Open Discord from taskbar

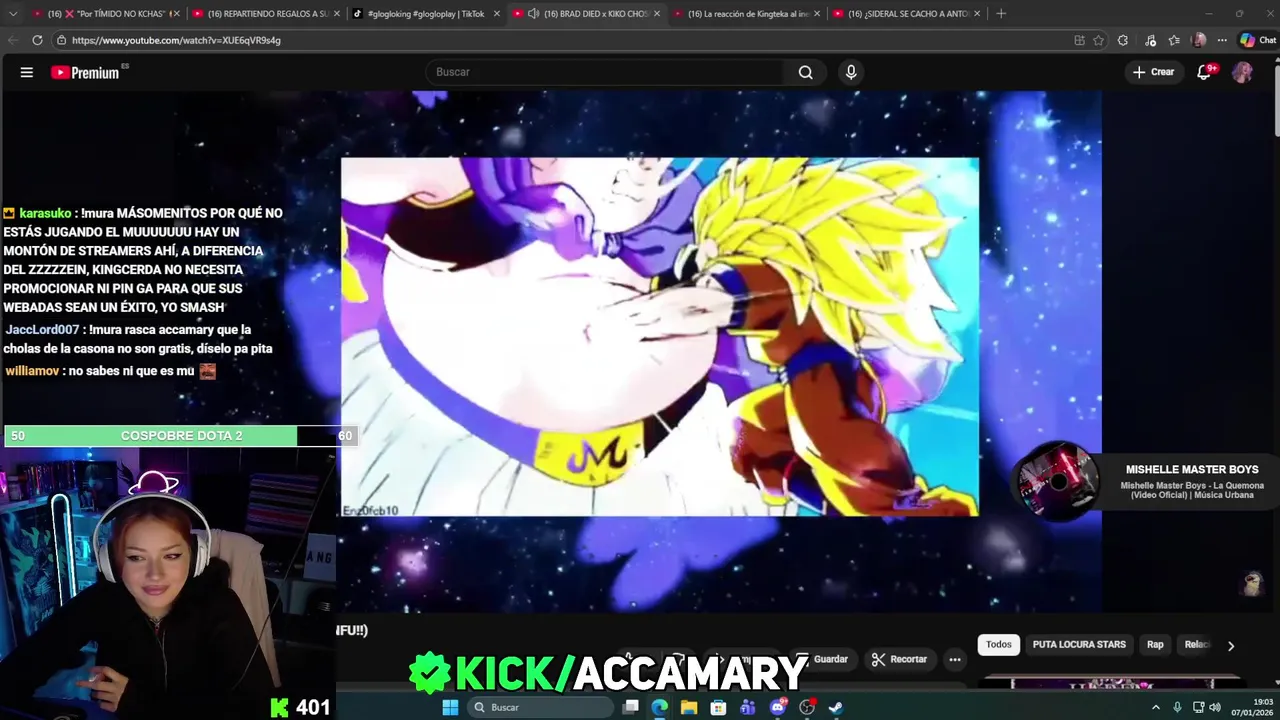click(777, 707)
